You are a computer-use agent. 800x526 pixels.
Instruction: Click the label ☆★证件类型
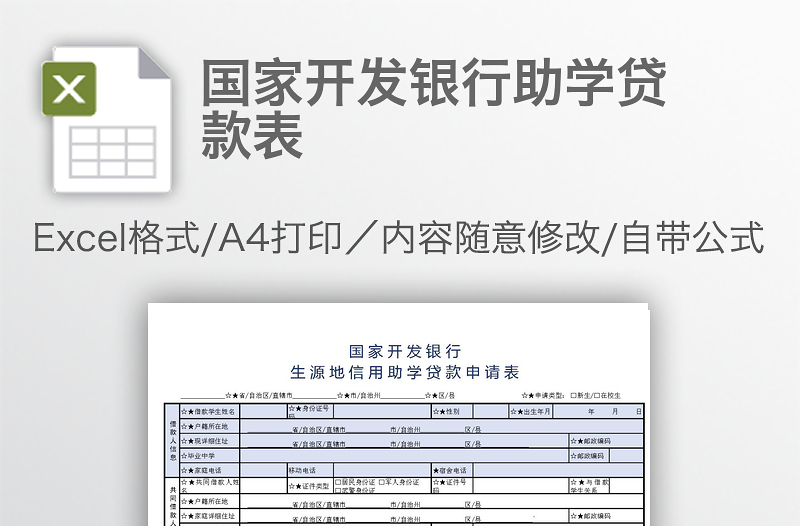point(309,486)
